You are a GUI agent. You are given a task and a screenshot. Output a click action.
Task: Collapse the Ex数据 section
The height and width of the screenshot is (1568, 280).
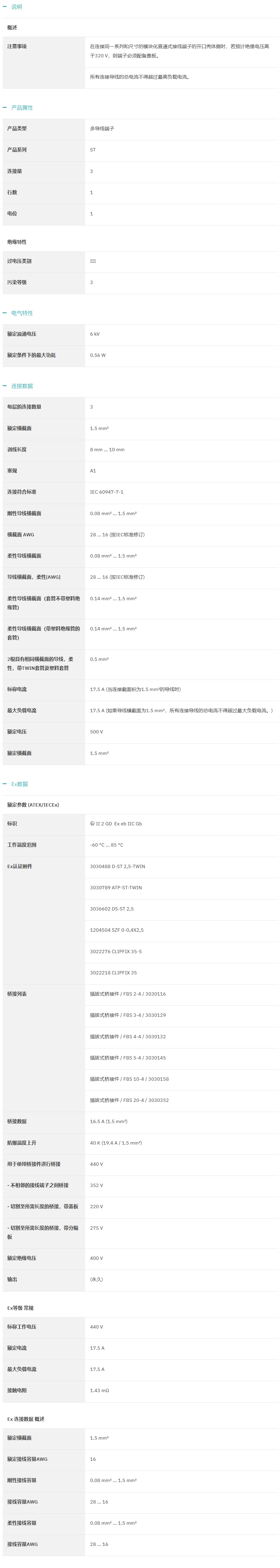pyautogui.click(x=15, y=784)
